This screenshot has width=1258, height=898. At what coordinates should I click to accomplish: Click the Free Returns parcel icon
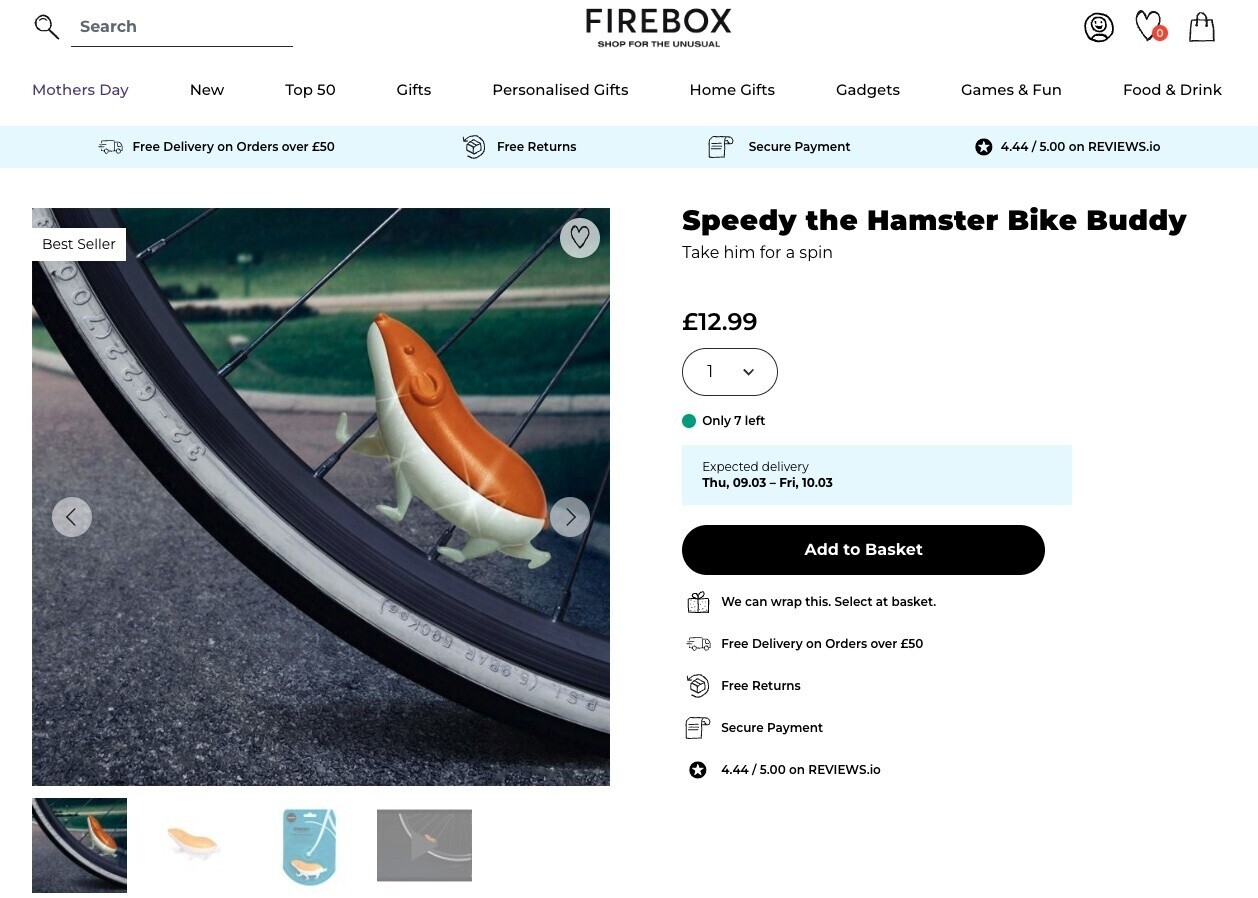point(473,146)
